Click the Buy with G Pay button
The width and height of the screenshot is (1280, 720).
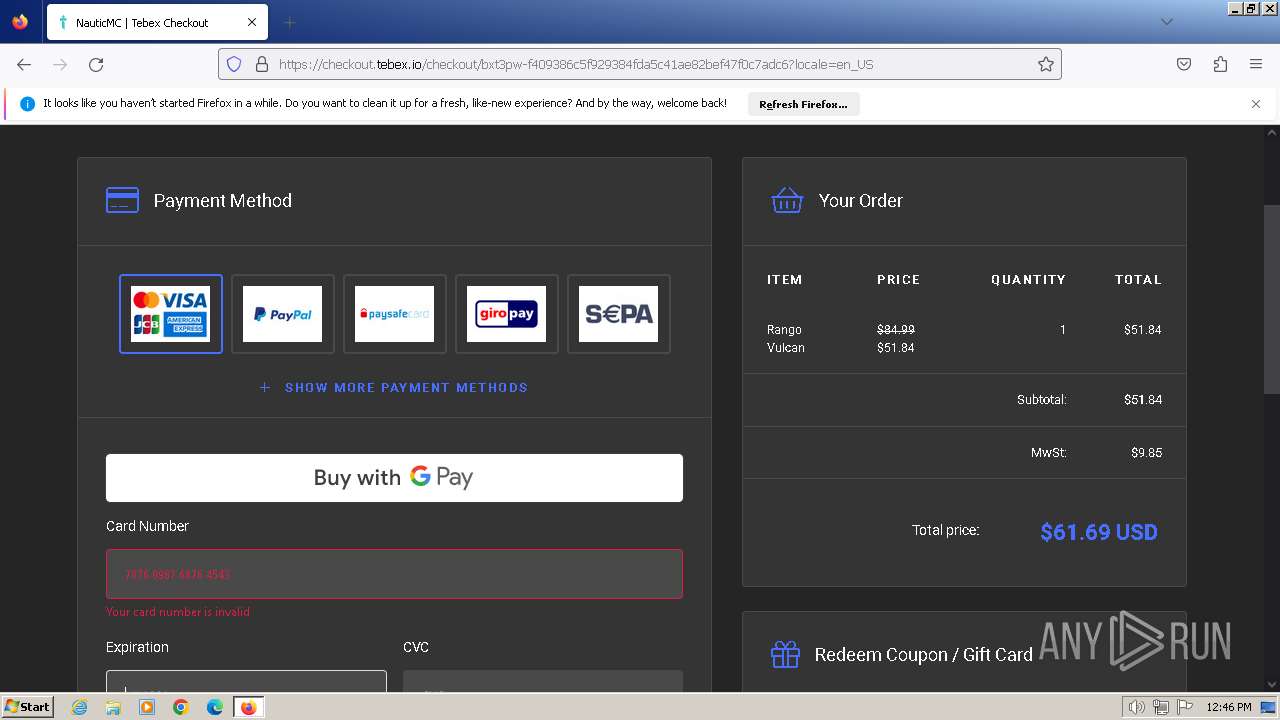(x=394, y=478)
